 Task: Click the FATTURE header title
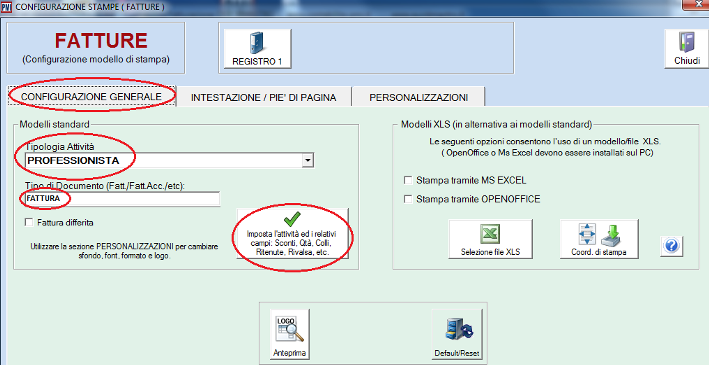coord(101,41)
